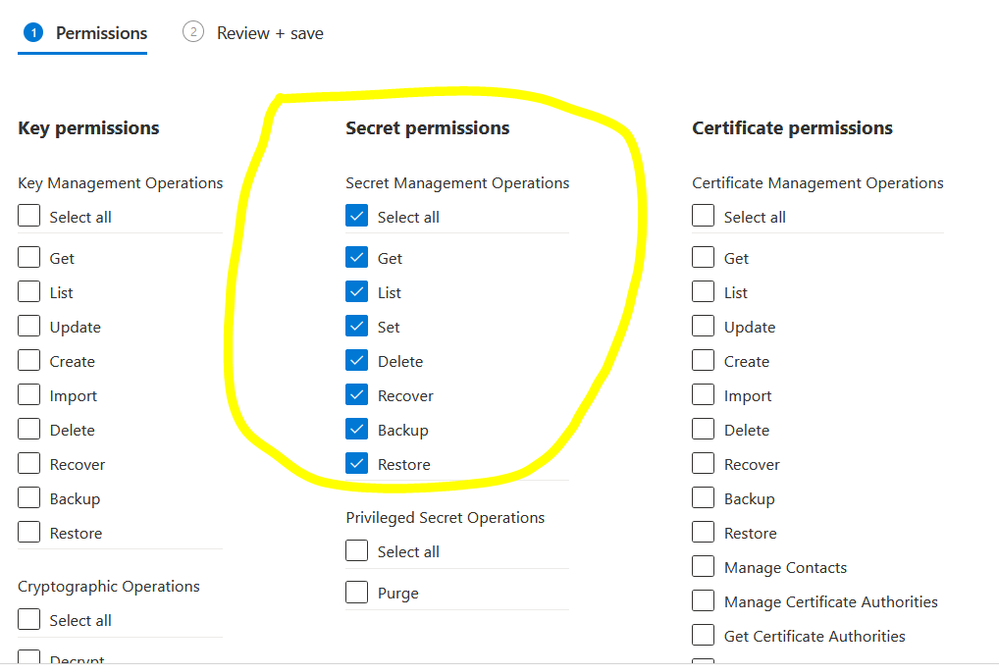Check Select all under Privileged Secret Operations

(357, 552)
